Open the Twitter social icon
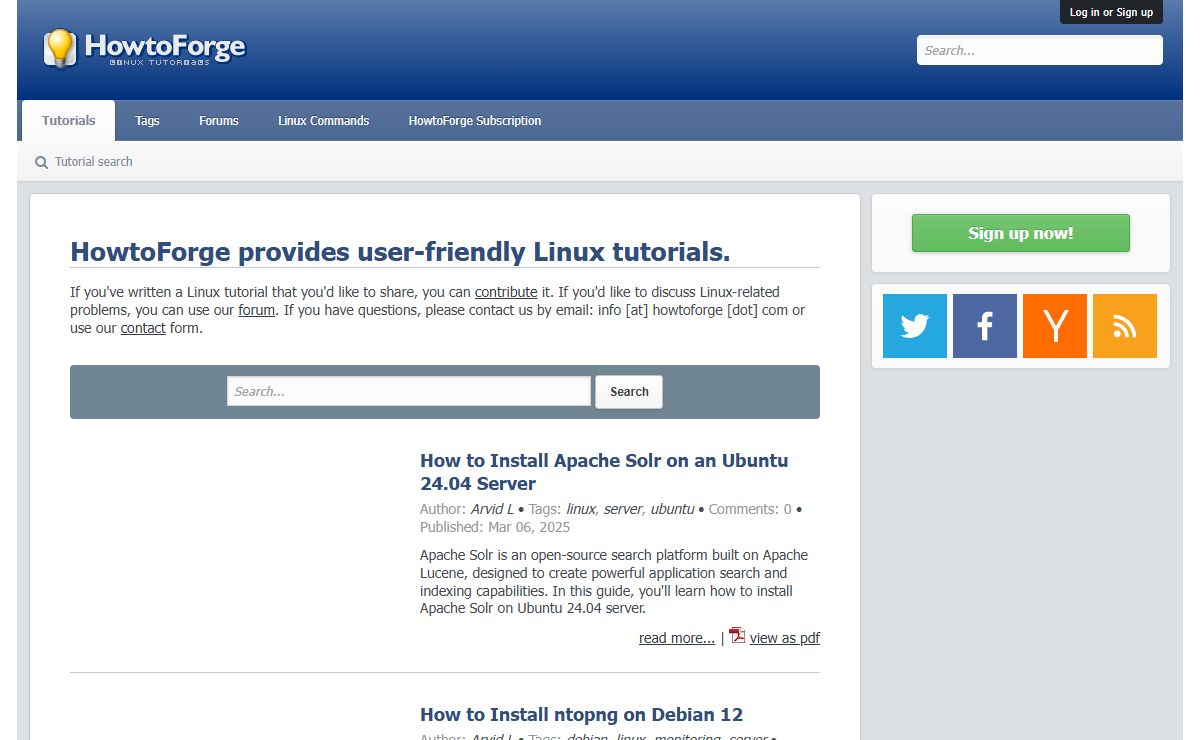 915,326
